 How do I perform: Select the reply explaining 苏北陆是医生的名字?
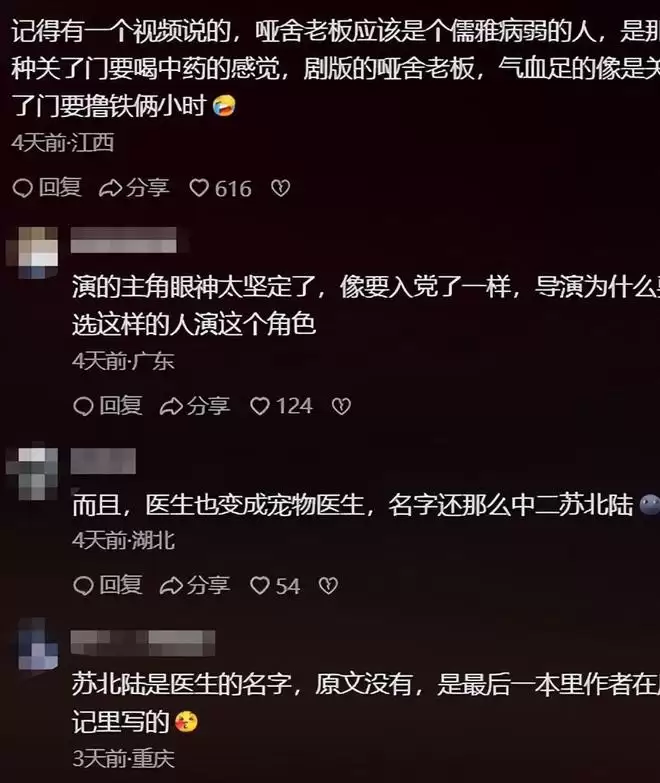pyautogui.click(x=366, y=703)
